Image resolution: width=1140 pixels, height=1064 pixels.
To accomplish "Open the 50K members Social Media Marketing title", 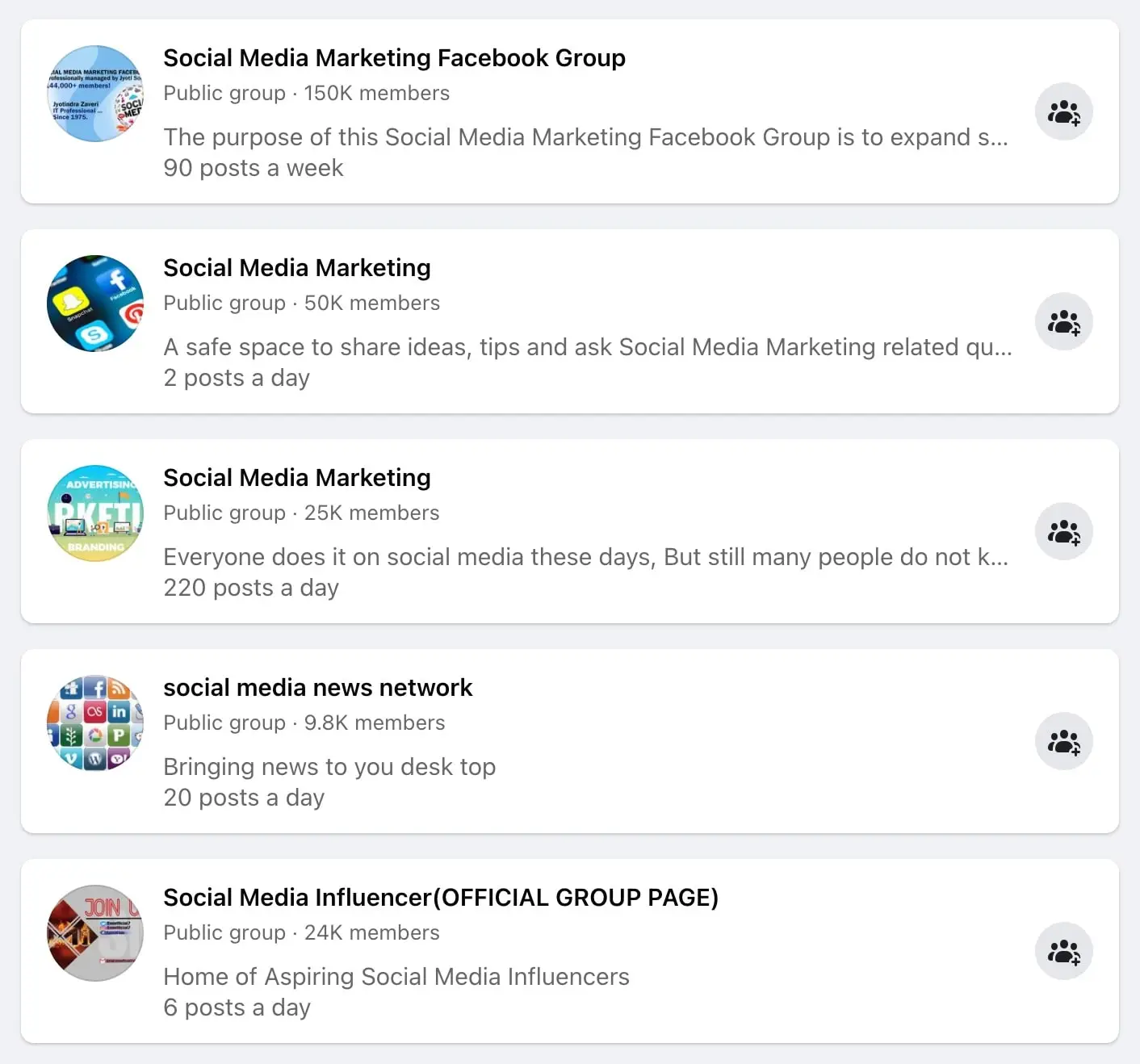I will tap(296, 268).
